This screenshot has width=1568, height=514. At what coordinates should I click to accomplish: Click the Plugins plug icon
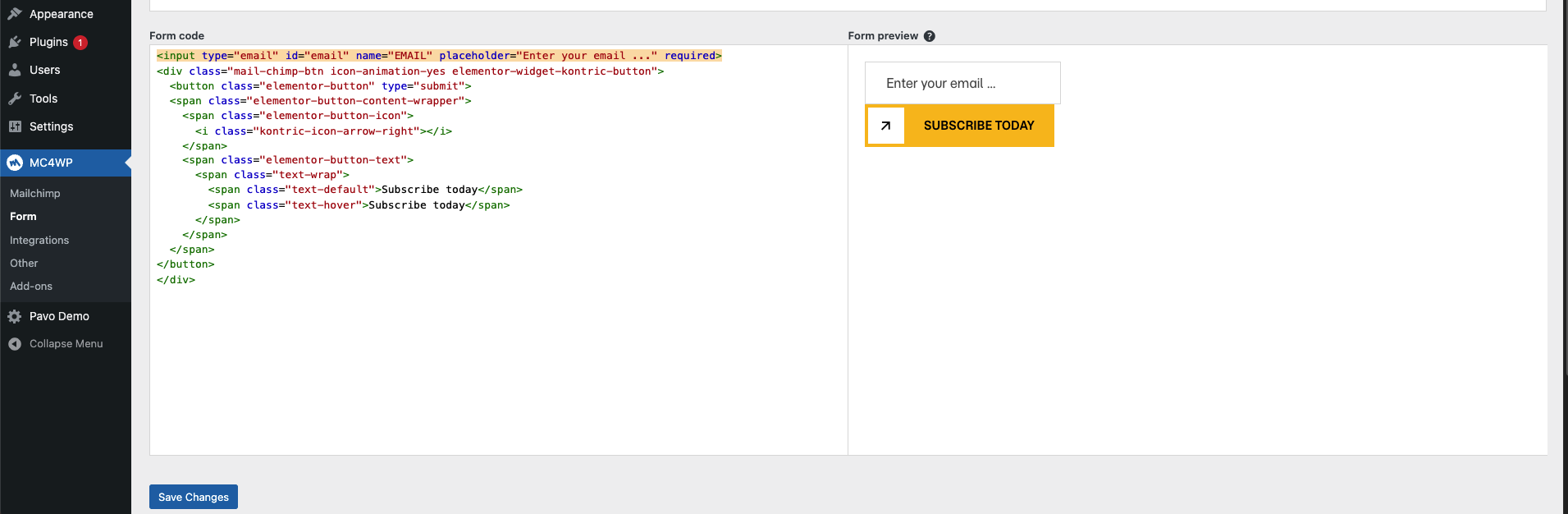15,42
